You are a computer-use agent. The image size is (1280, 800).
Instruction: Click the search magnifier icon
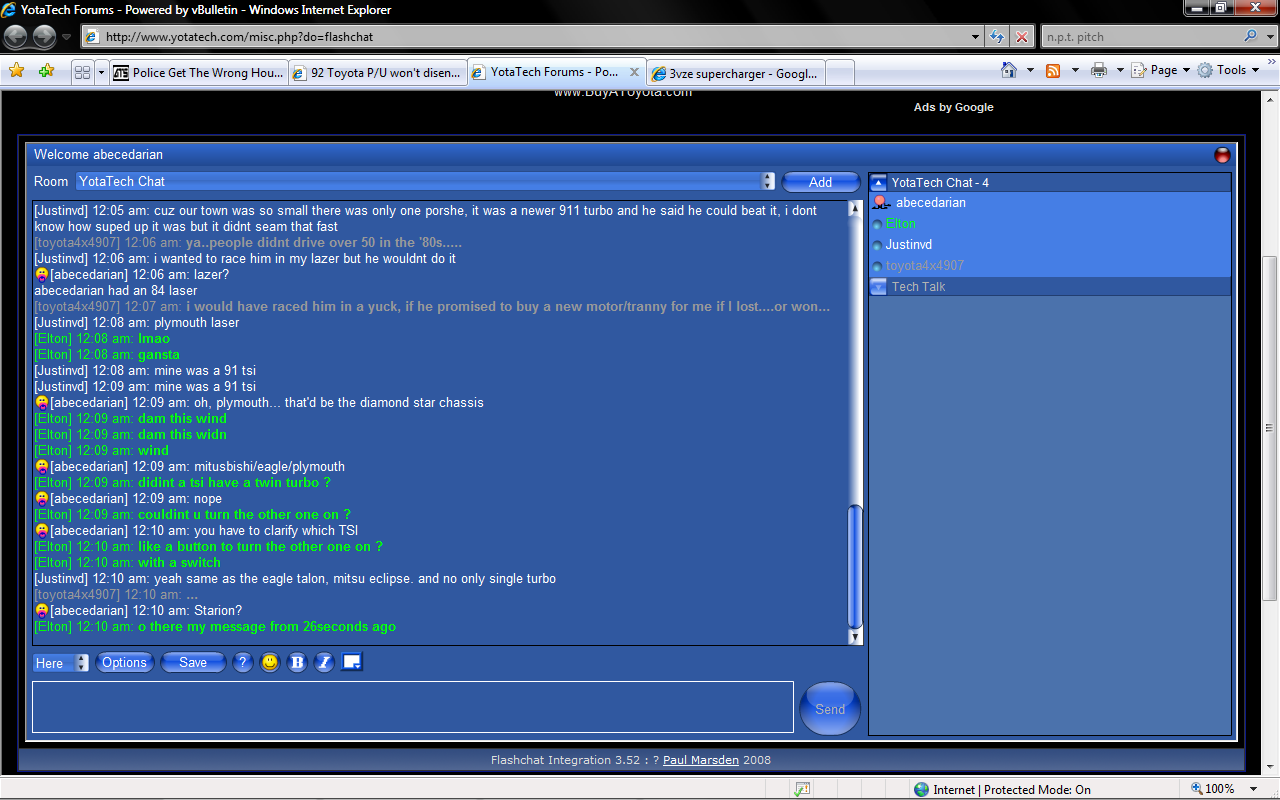[1250, 36]
